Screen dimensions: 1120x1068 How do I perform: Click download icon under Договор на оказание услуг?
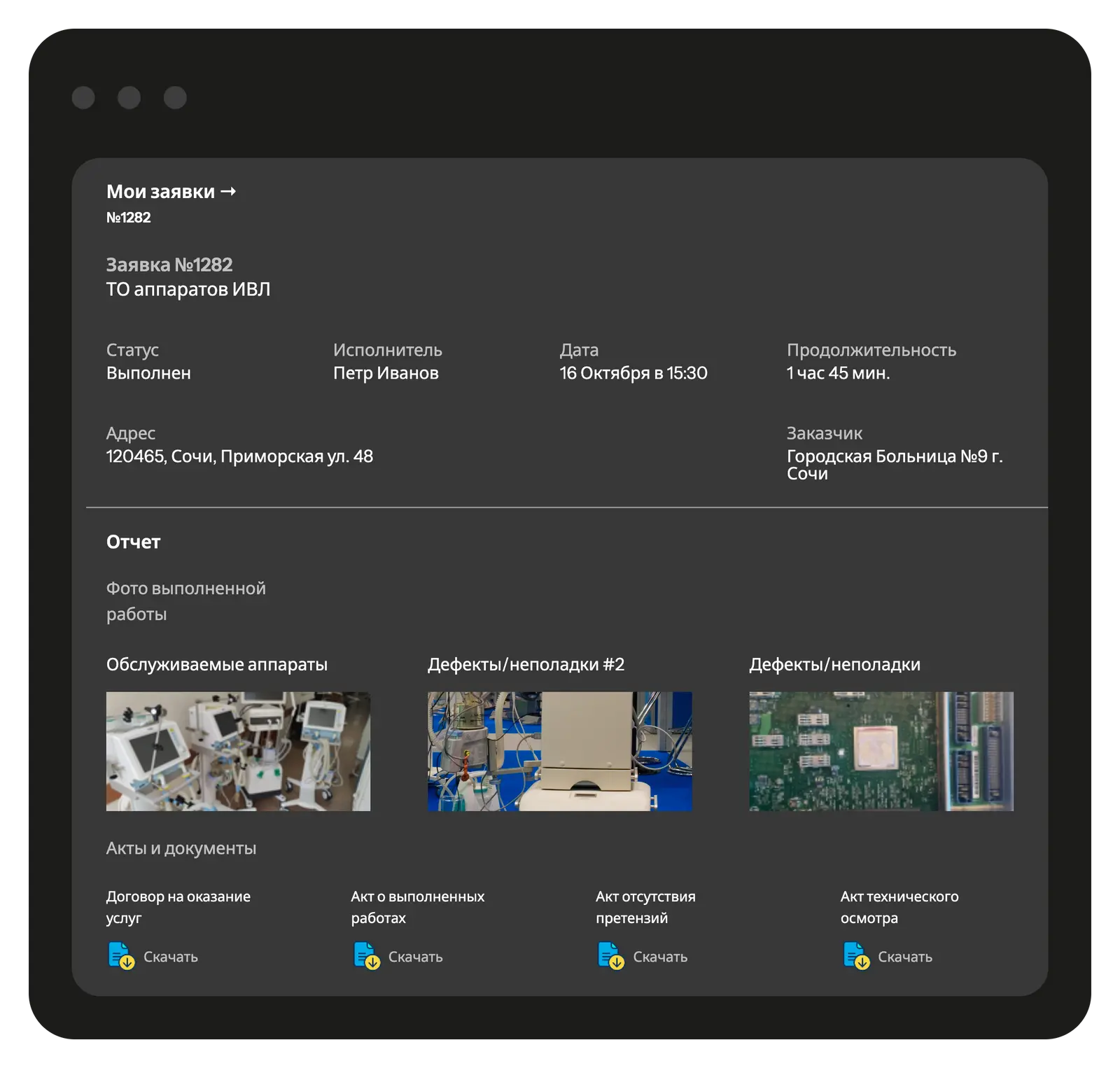121,956
